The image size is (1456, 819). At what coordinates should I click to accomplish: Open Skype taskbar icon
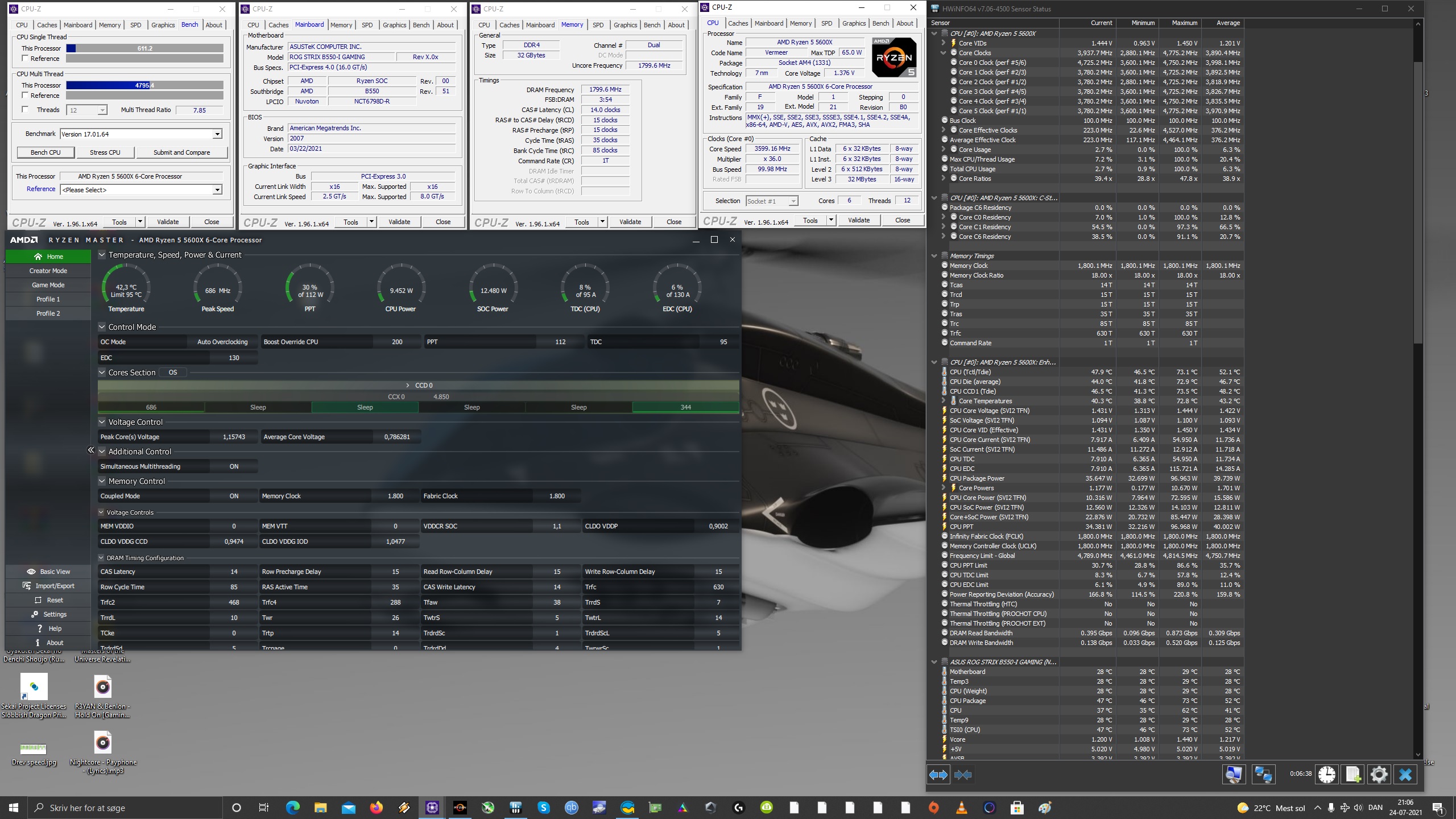[x=544, y=808]
